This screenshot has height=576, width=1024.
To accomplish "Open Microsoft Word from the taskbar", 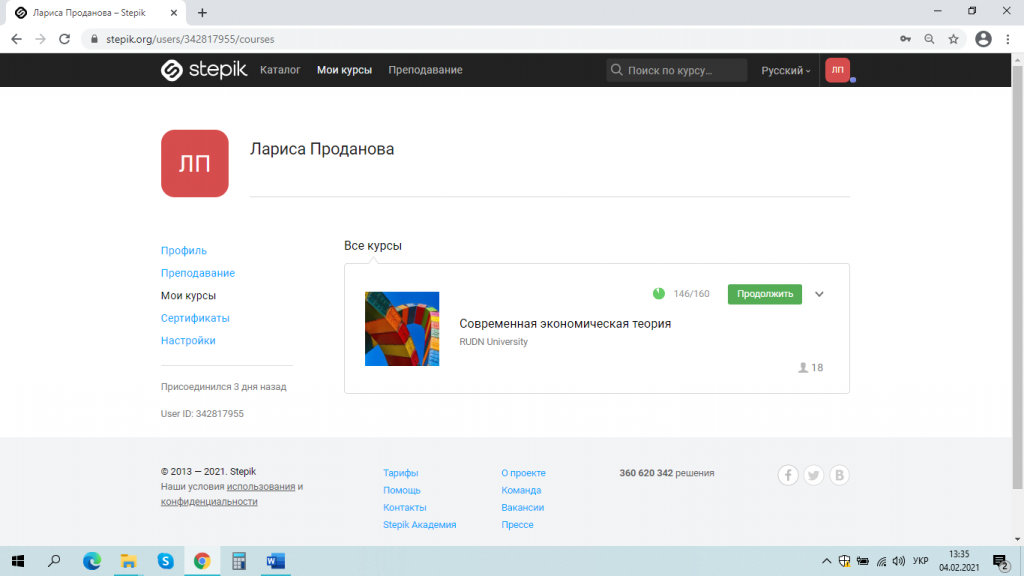I will point(276,561).
